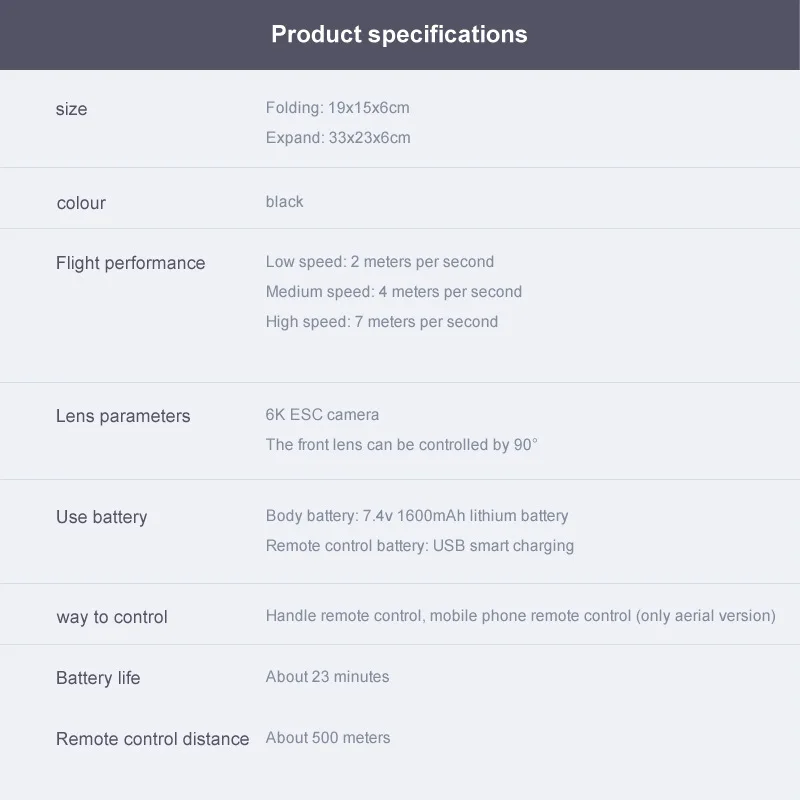Image resolution: width=800 pixels, height=800 pixels.
Task: Click the 'Use battery' label
Action: [x=101, y=517]
